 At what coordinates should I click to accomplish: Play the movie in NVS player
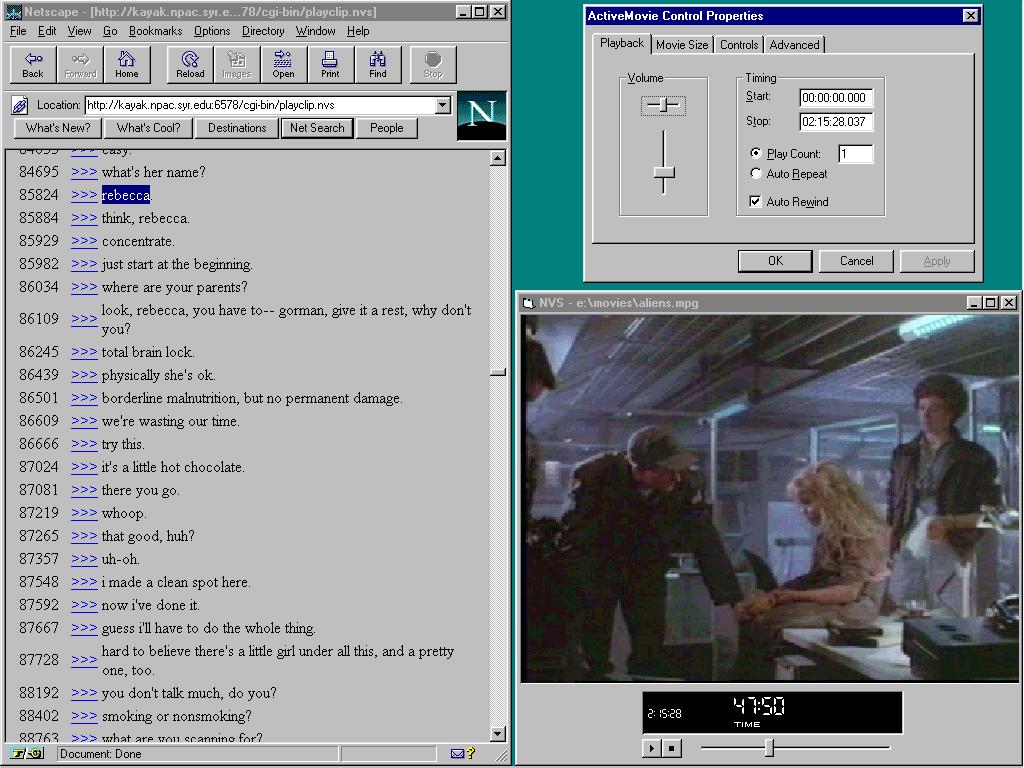(651, 748)
